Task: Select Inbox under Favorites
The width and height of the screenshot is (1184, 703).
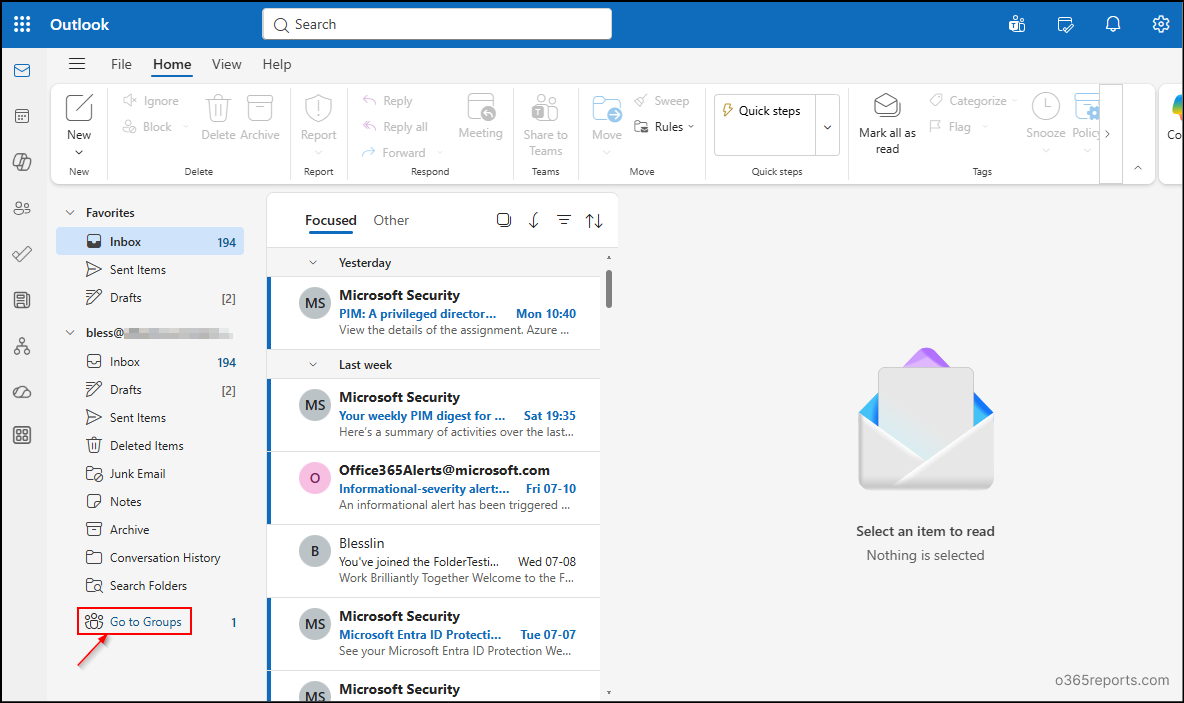Action: (x=150, y=242)
